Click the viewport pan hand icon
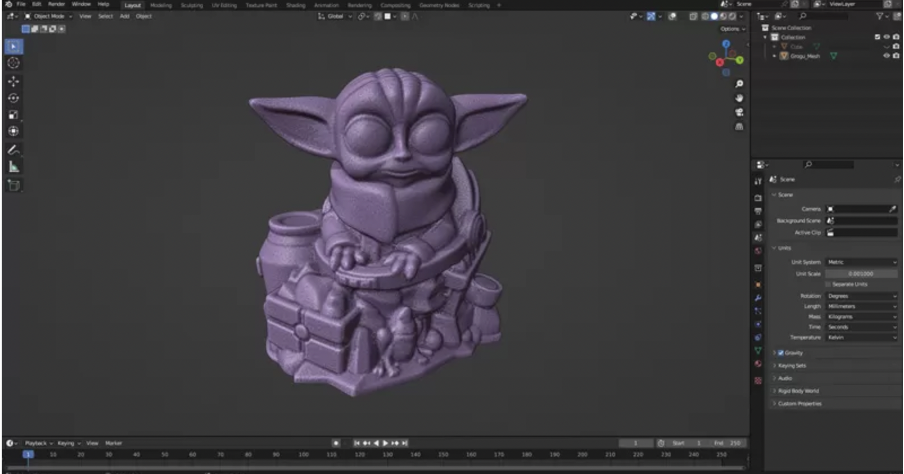Viewport: 904px width, 474px height. tap(739, 98)
